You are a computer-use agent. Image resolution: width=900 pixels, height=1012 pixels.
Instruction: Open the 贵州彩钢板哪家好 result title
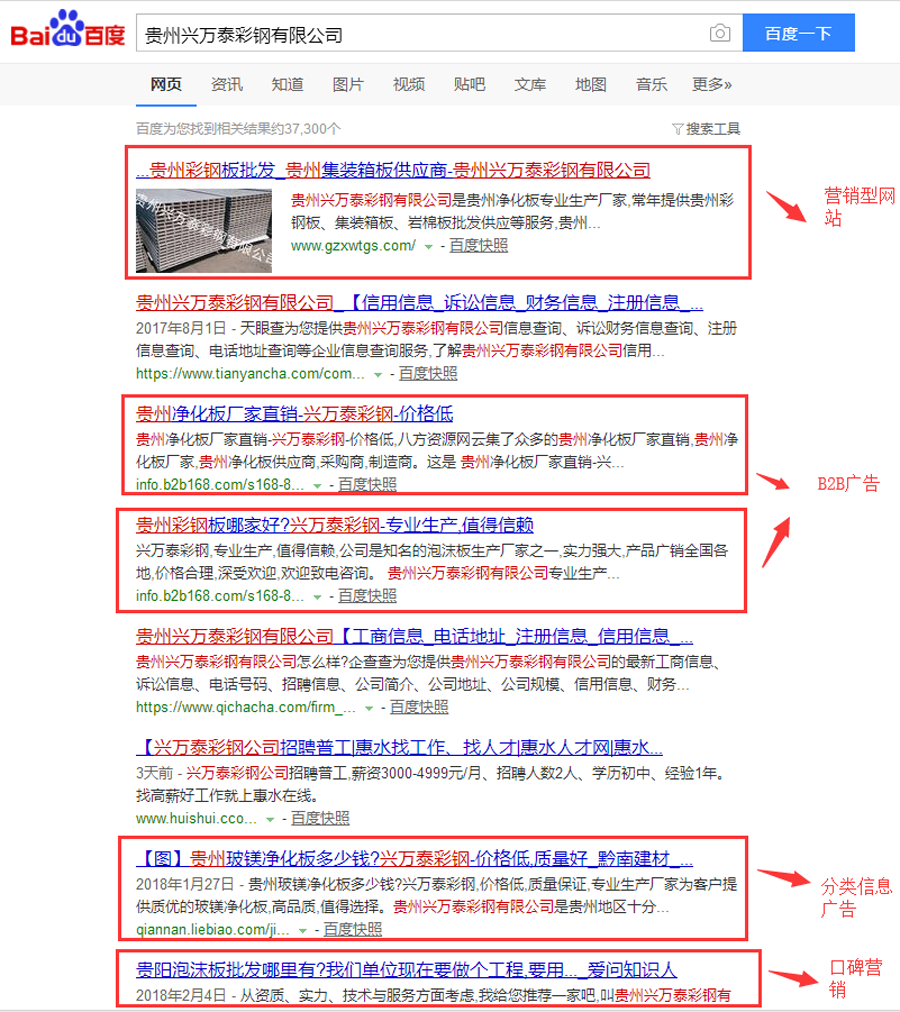[334, 525]
